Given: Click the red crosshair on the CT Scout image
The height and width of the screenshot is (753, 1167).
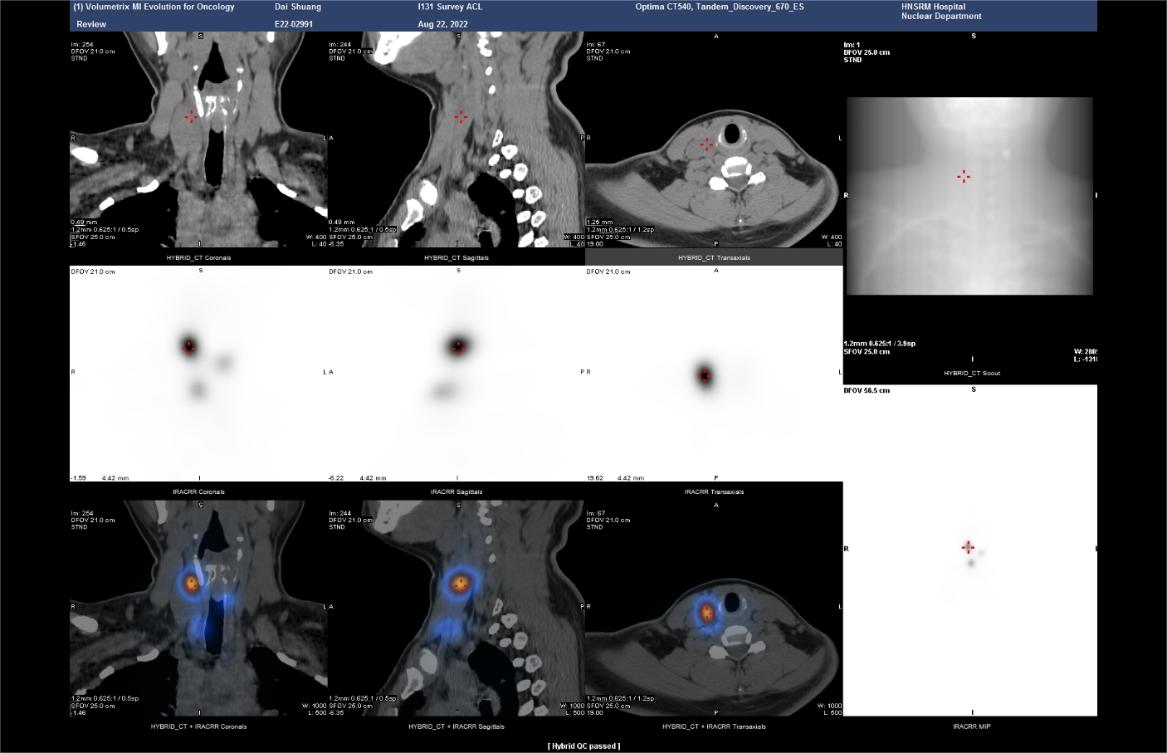Looking at the screenshot, I should pos(963,176).
